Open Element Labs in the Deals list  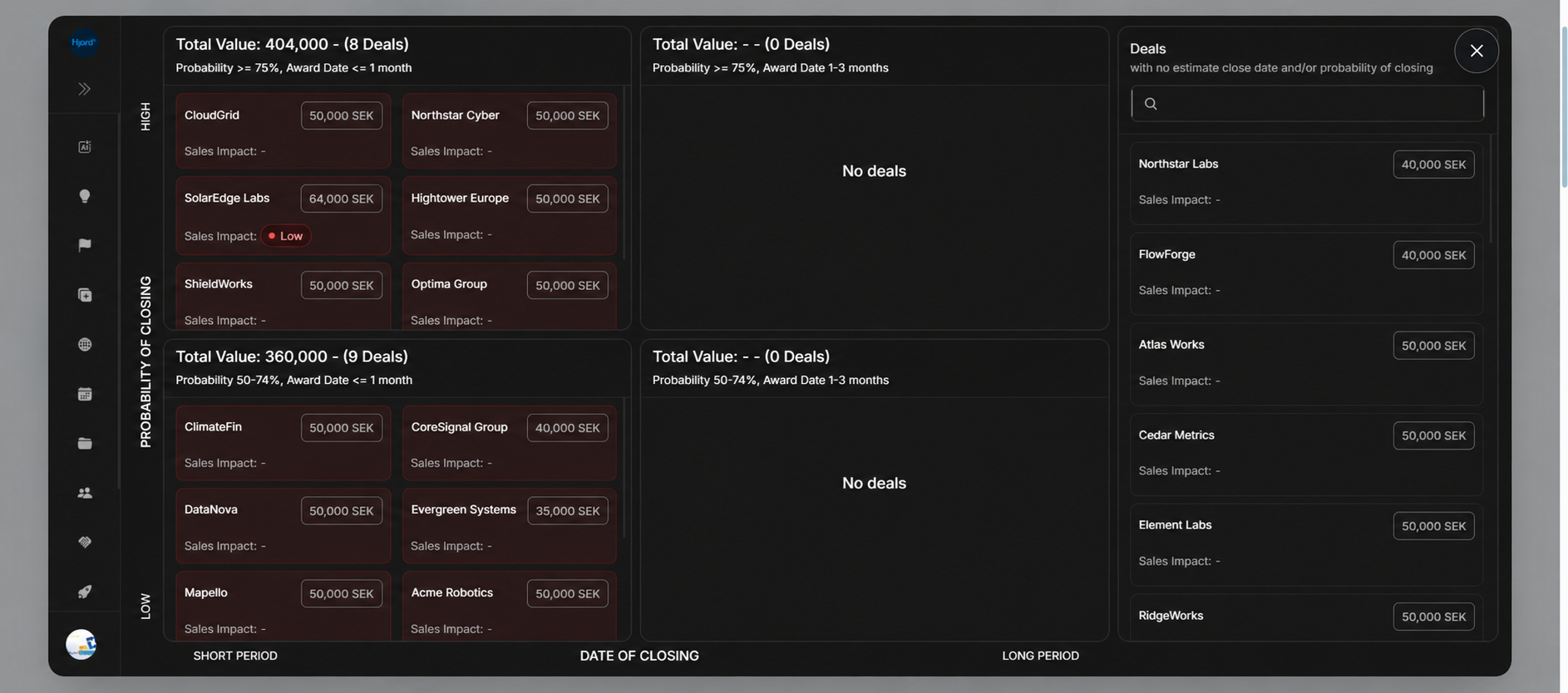coord(1306,544)
